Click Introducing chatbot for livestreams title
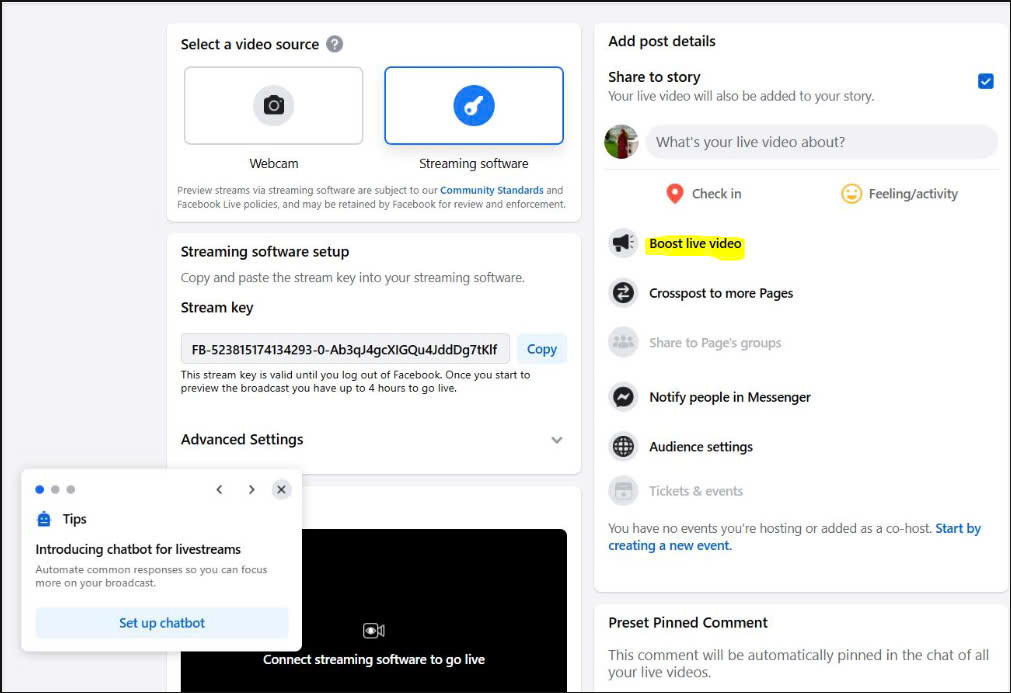1011x693 pixels. [138, 549]
